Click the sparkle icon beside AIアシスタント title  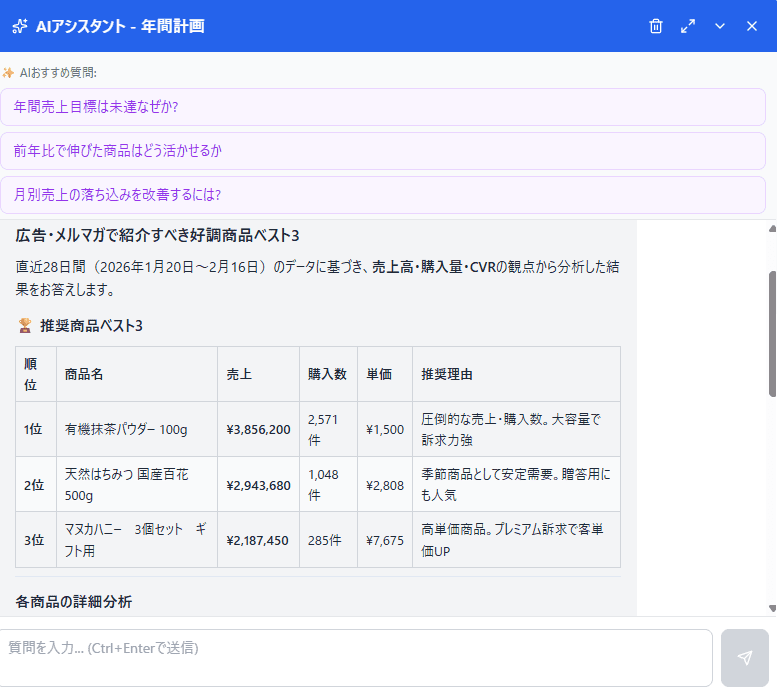point(20,26)
